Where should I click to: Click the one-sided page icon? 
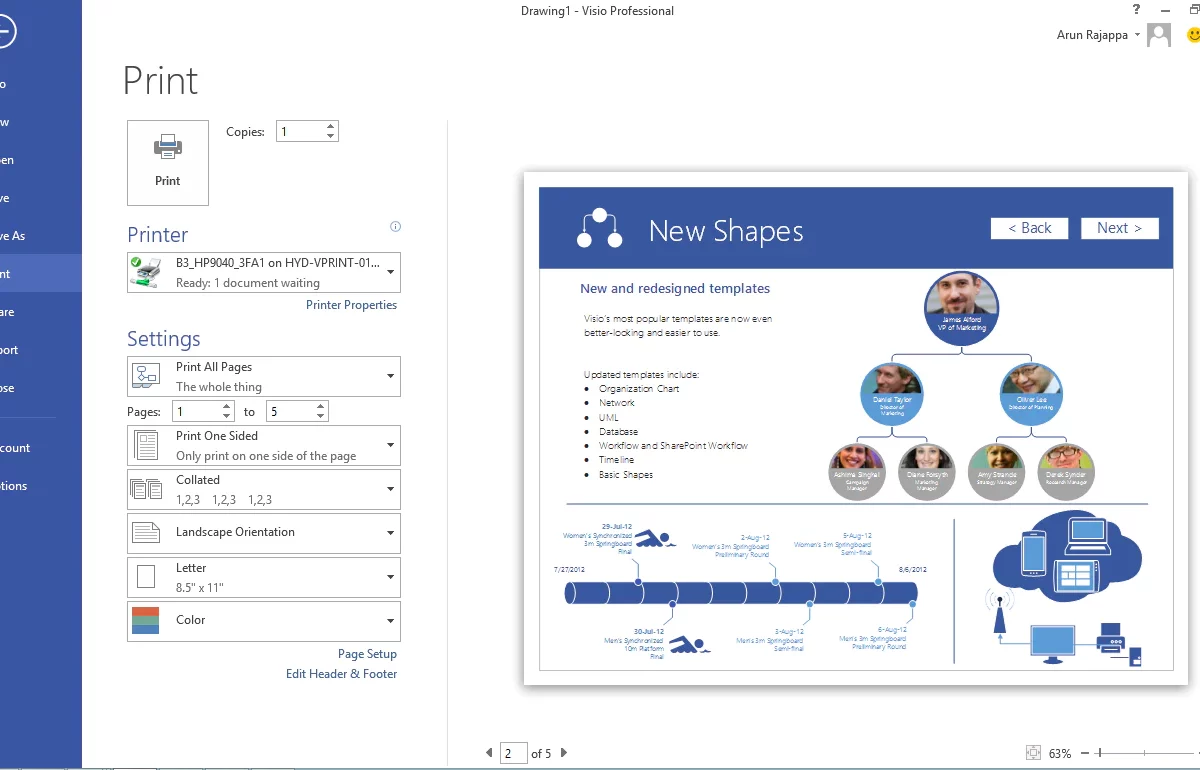pyautogui.click(x=146, y=445)
